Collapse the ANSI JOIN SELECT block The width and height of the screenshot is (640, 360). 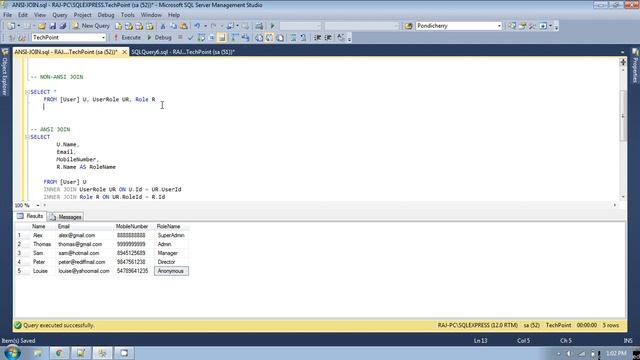pos(27,137)
